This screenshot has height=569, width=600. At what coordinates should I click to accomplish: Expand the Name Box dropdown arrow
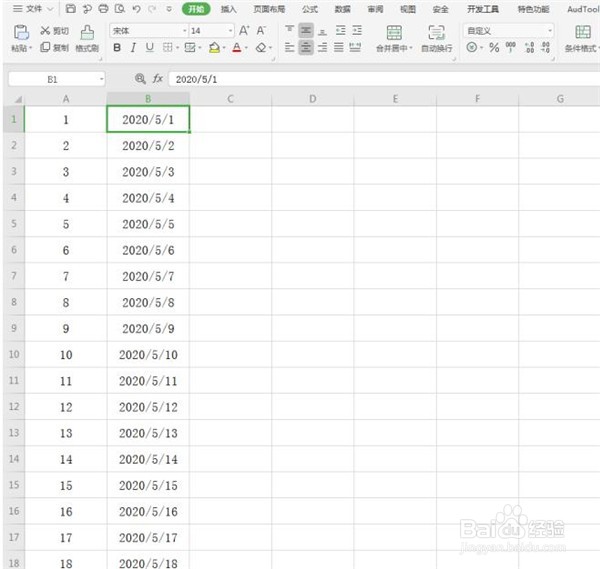(x=101, y=79)
